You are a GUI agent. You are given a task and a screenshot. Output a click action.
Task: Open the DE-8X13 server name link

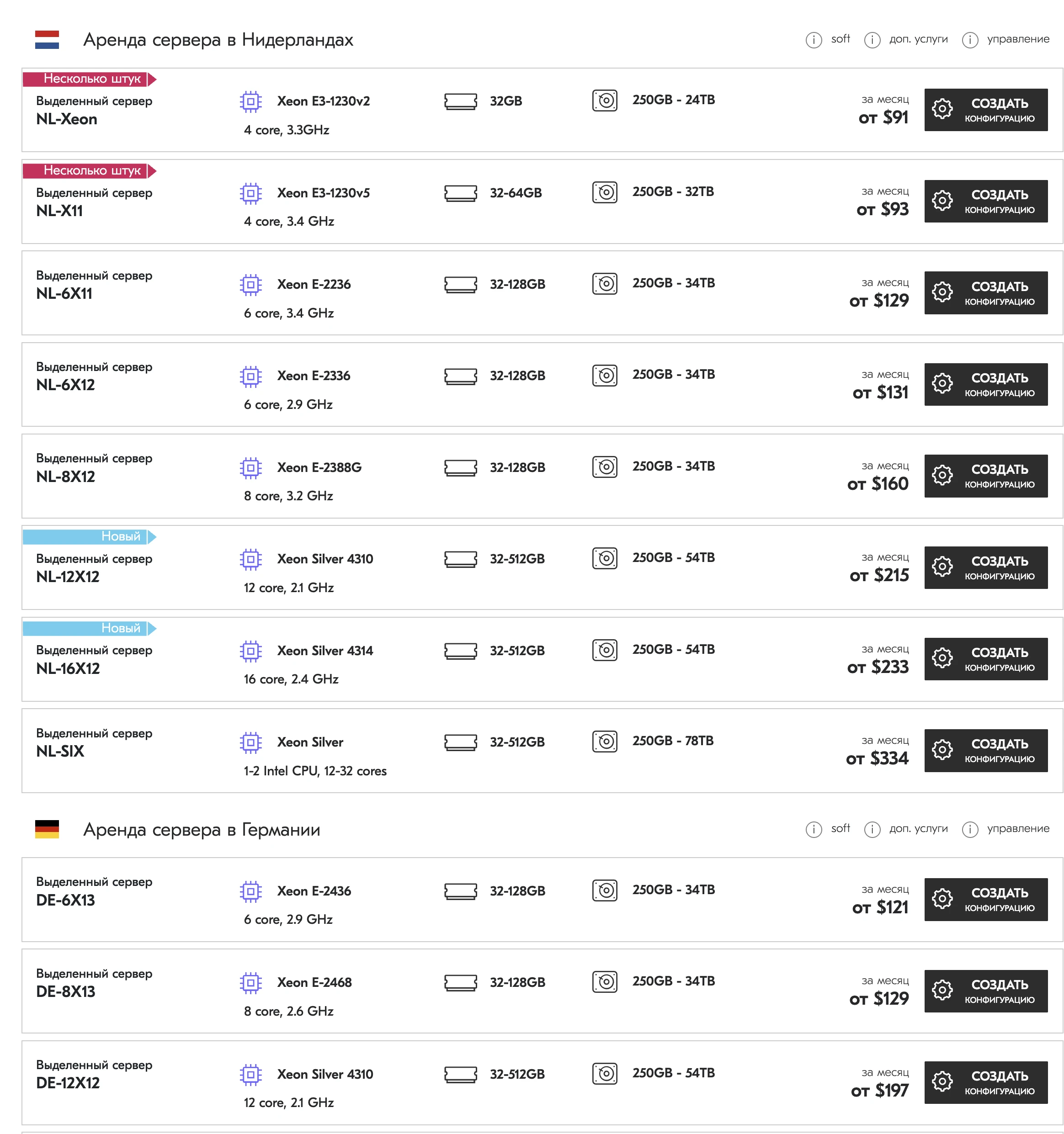click(66, 991)
